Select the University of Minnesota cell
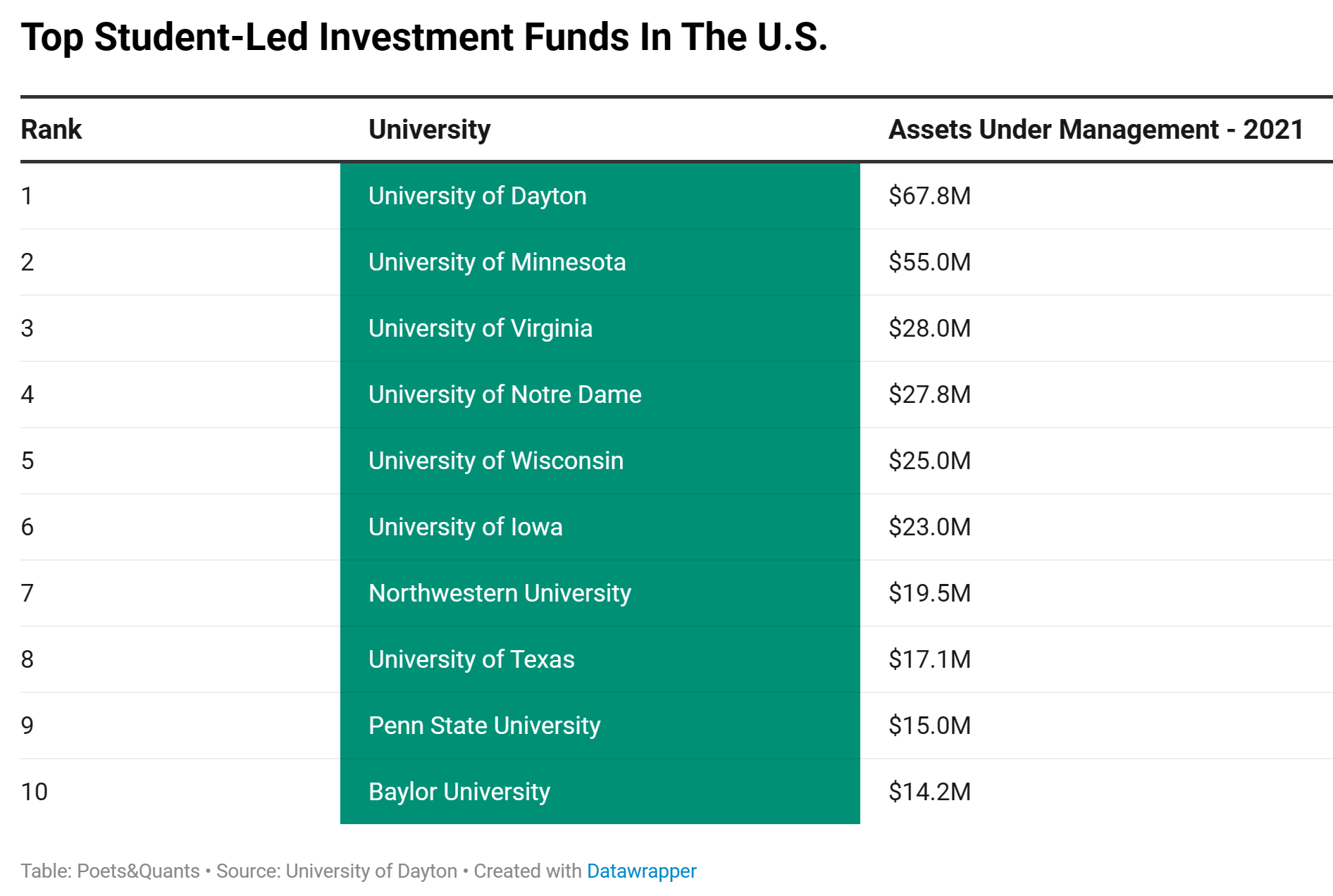 (x=497, y=262)
